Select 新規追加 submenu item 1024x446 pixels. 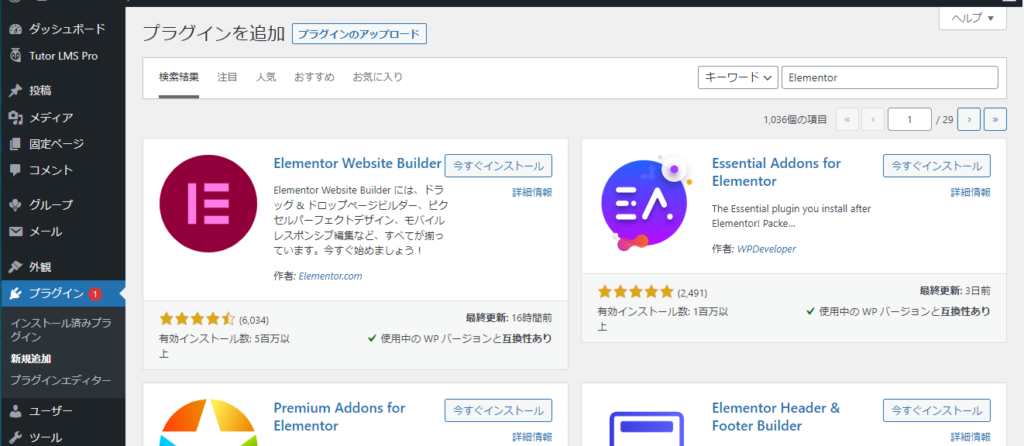pyautogui.click(x=31, y=358)
